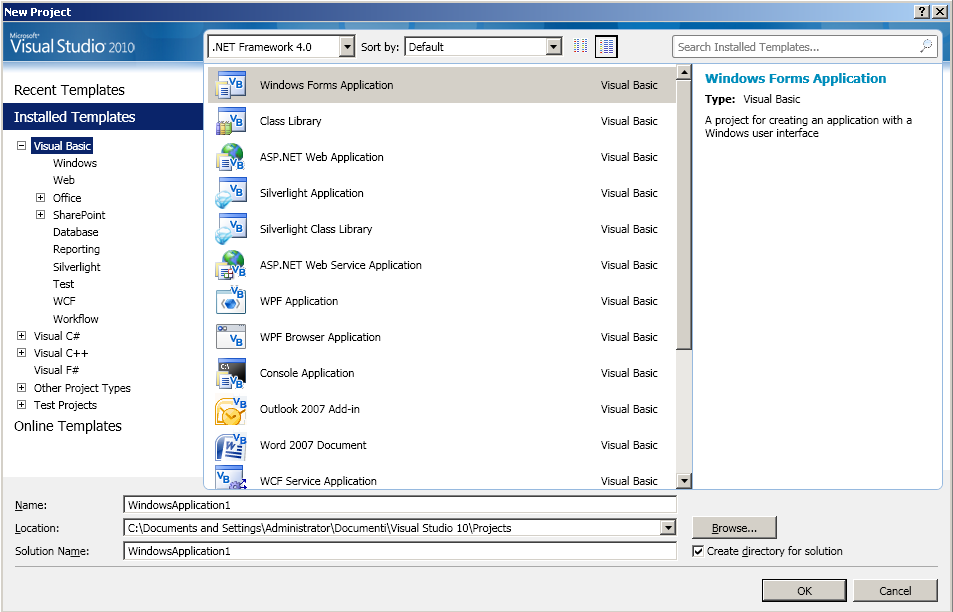Screen dimensions: 953x612
Task: Toggle Create directory for solution checkbox
Action: tap(698, 551)
